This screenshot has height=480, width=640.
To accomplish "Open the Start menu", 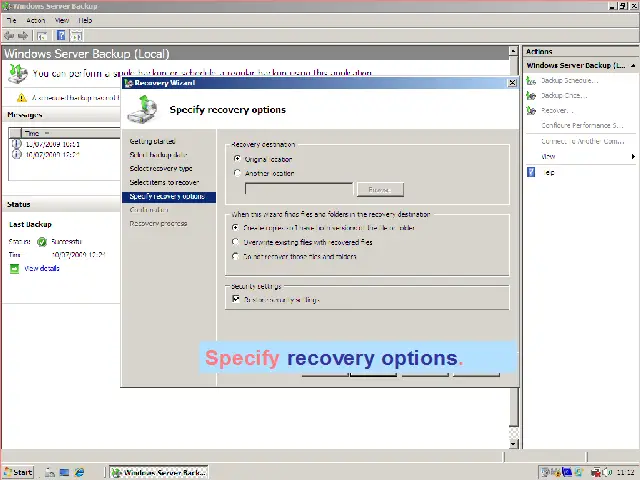I will (18, 472).
